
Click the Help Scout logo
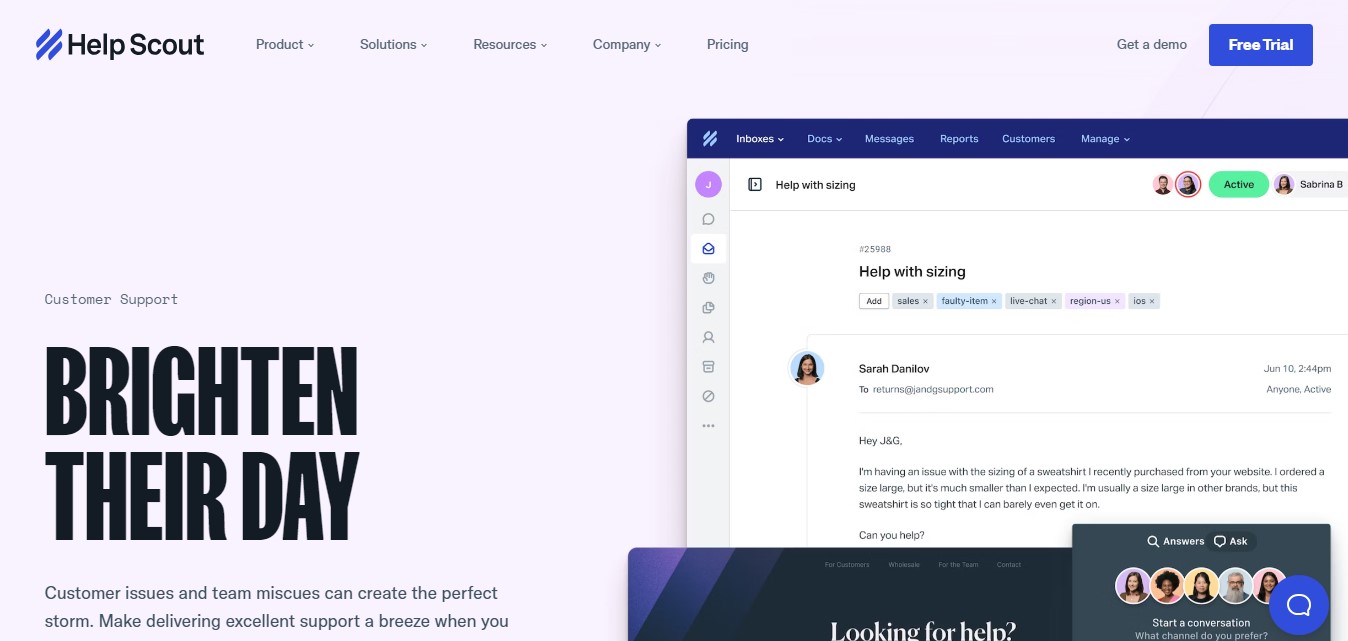(120, 45)
